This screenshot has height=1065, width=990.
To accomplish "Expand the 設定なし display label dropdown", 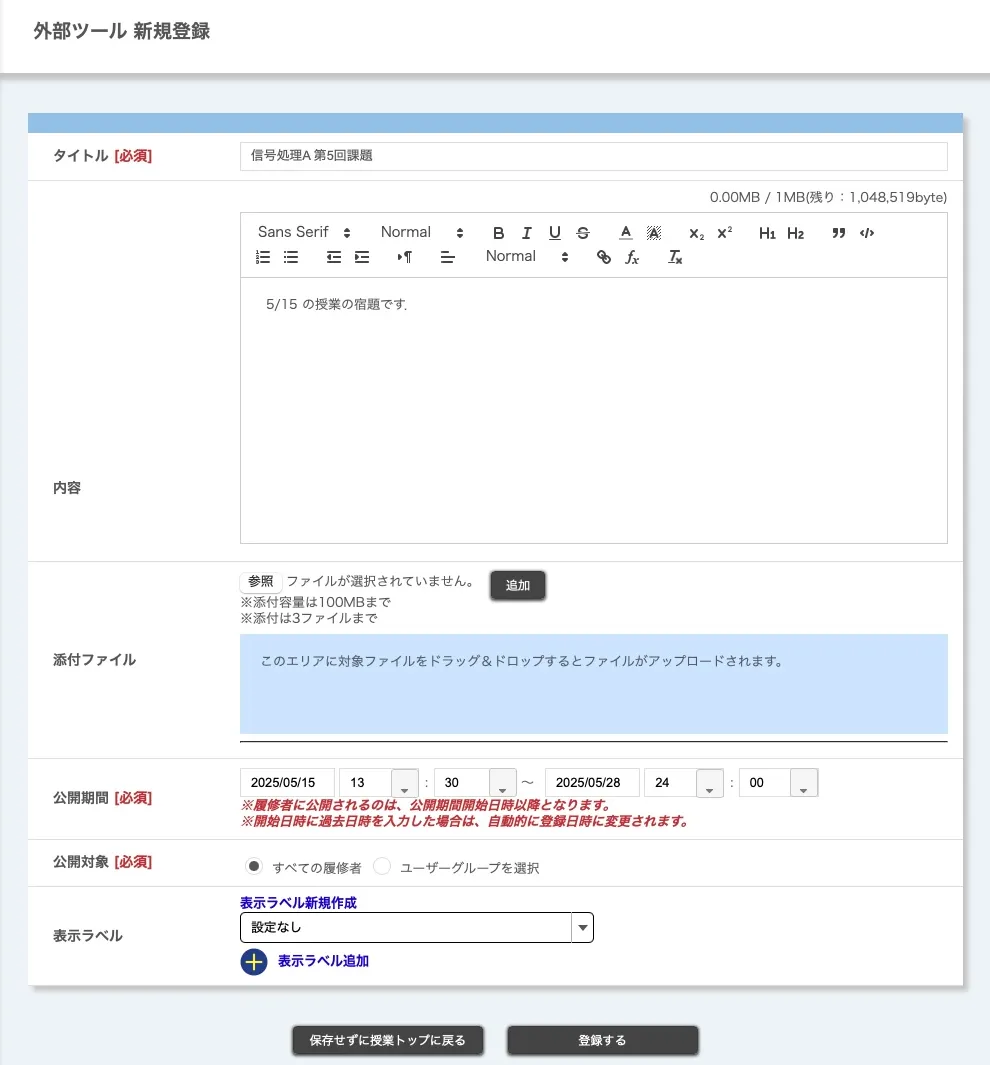I will [582, 928].
